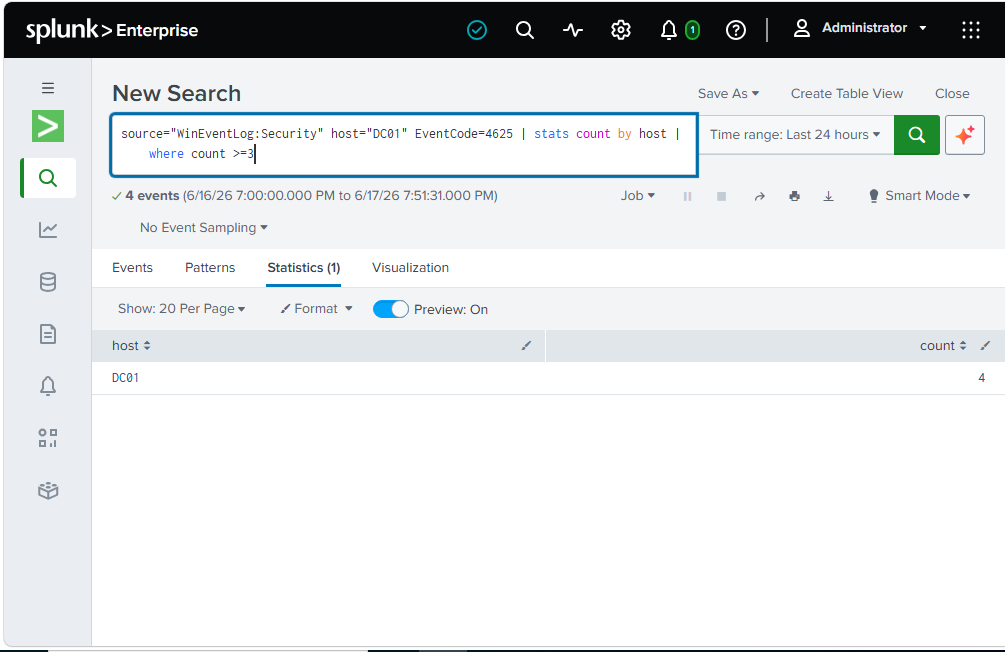Open the help question mark icon
Screen dimensions: 1005x652
pos(735,29)
